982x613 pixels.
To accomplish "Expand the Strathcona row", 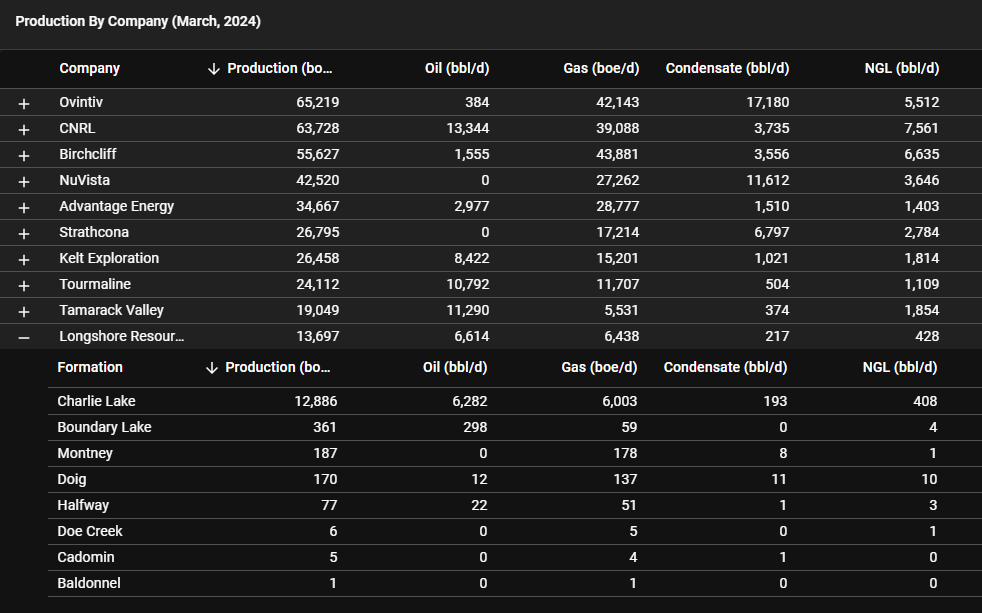I will (x=24, y=234).
